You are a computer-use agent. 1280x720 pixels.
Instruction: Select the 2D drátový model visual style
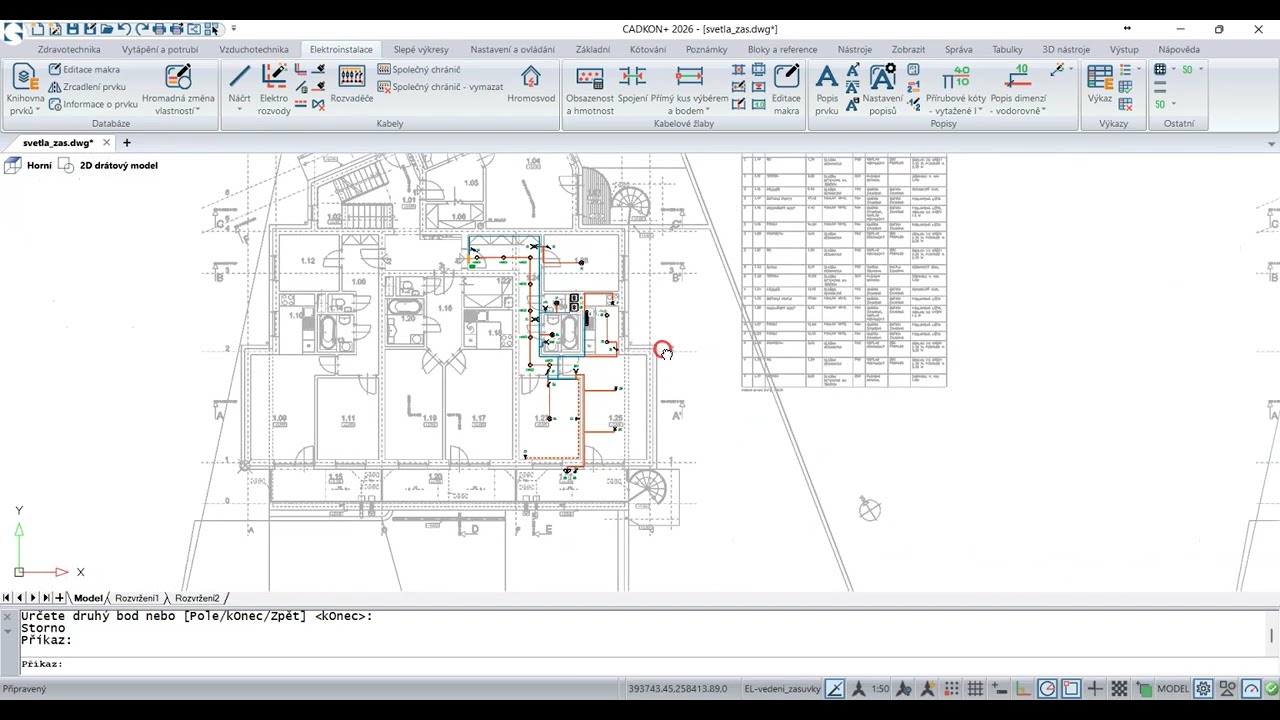pos(118,165)
